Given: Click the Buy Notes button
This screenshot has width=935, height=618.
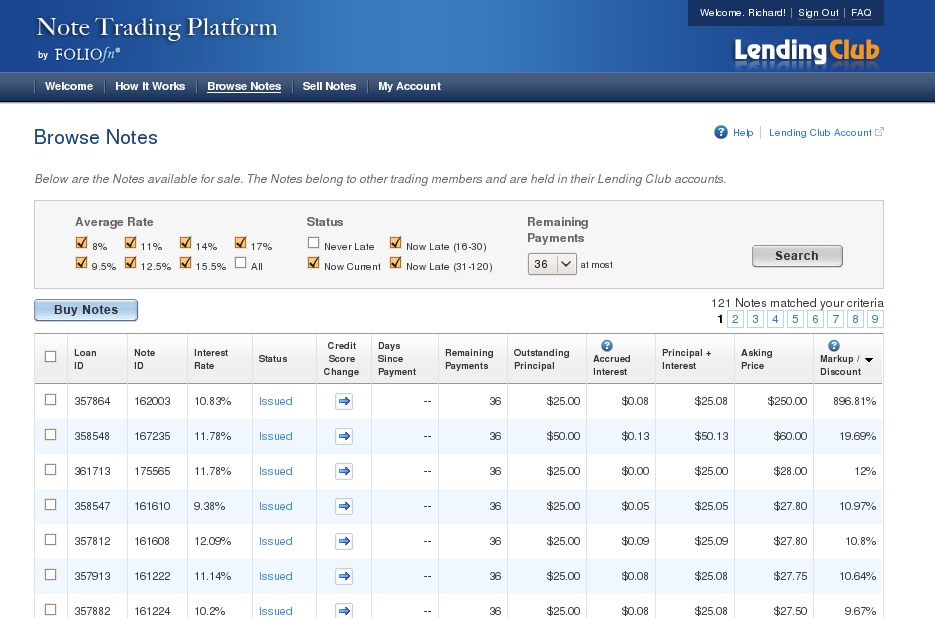Looking at the screenshot, I should coord(86,310).
